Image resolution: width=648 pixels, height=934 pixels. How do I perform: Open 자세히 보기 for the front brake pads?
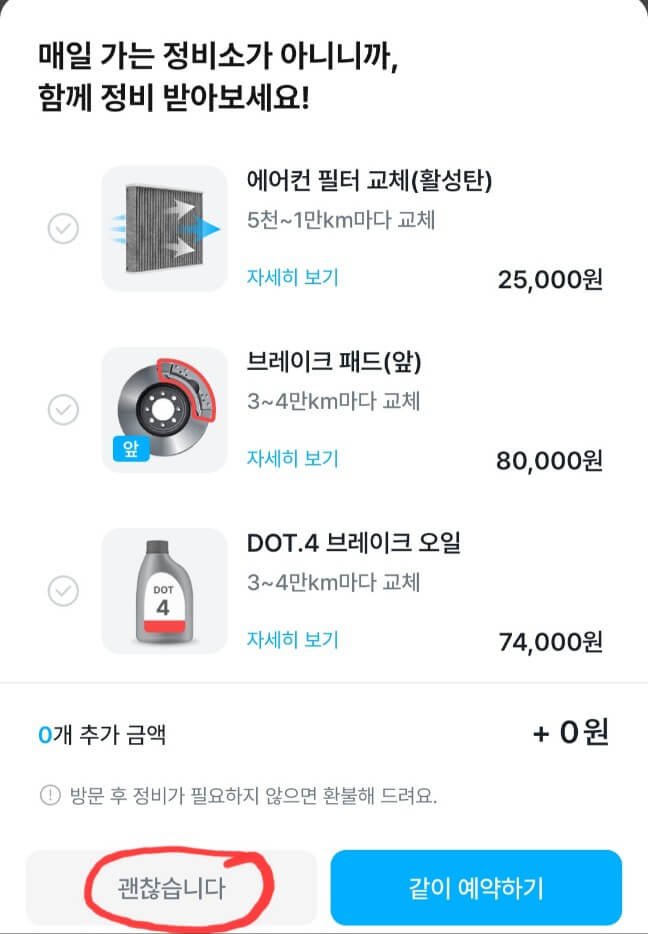290,458
